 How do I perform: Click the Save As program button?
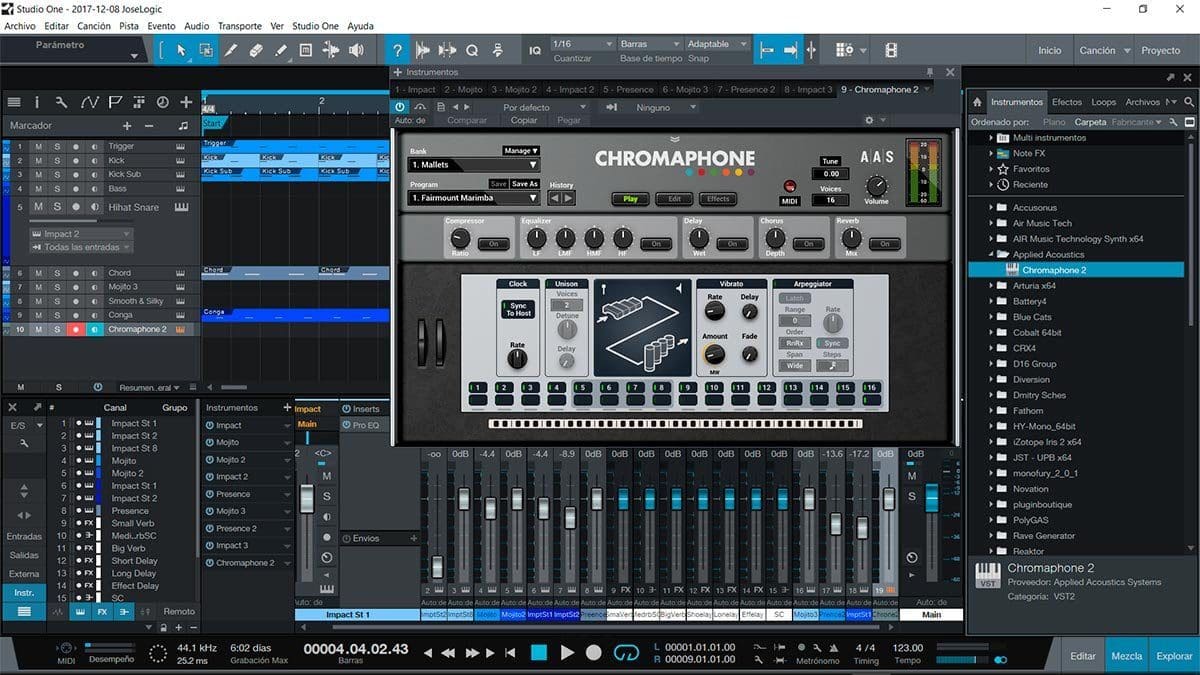525,184
